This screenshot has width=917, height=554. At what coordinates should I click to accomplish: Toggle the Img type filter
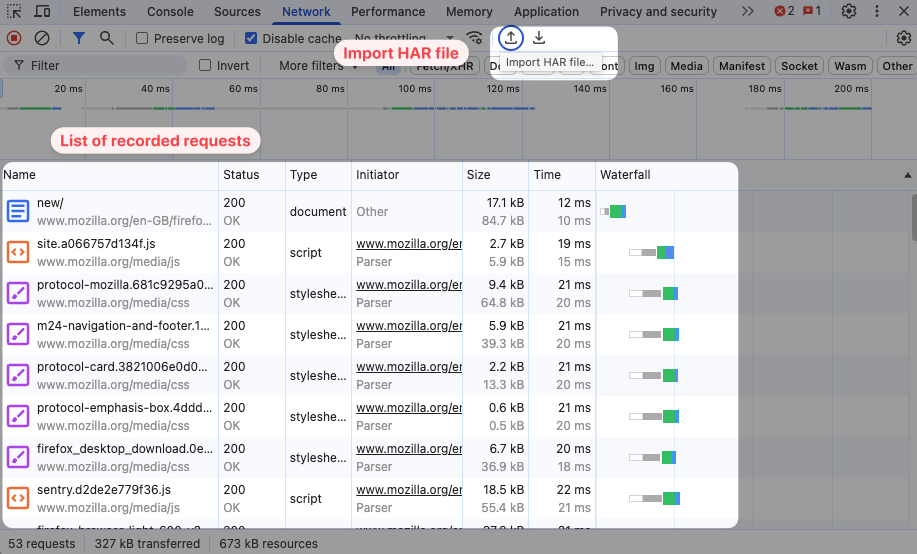click(644, 66)
